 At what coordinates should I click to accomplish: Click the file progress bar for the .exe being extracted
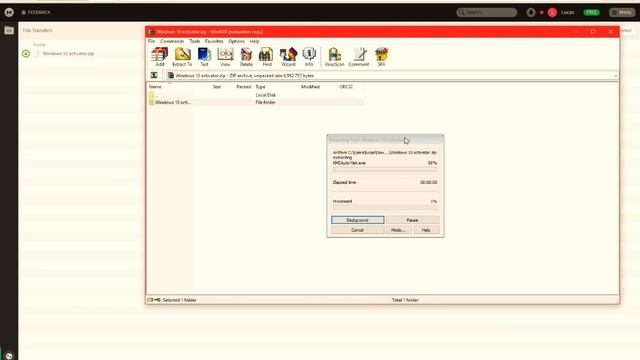(385, 169)
